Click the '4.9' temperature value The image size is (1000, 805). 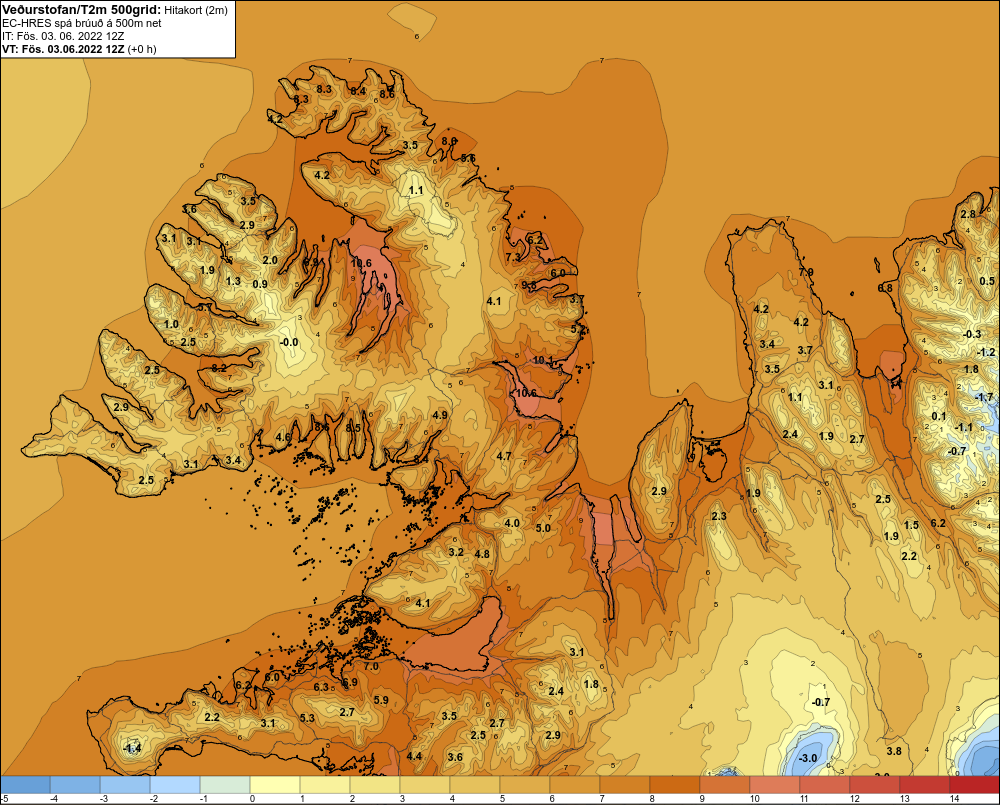440,415
